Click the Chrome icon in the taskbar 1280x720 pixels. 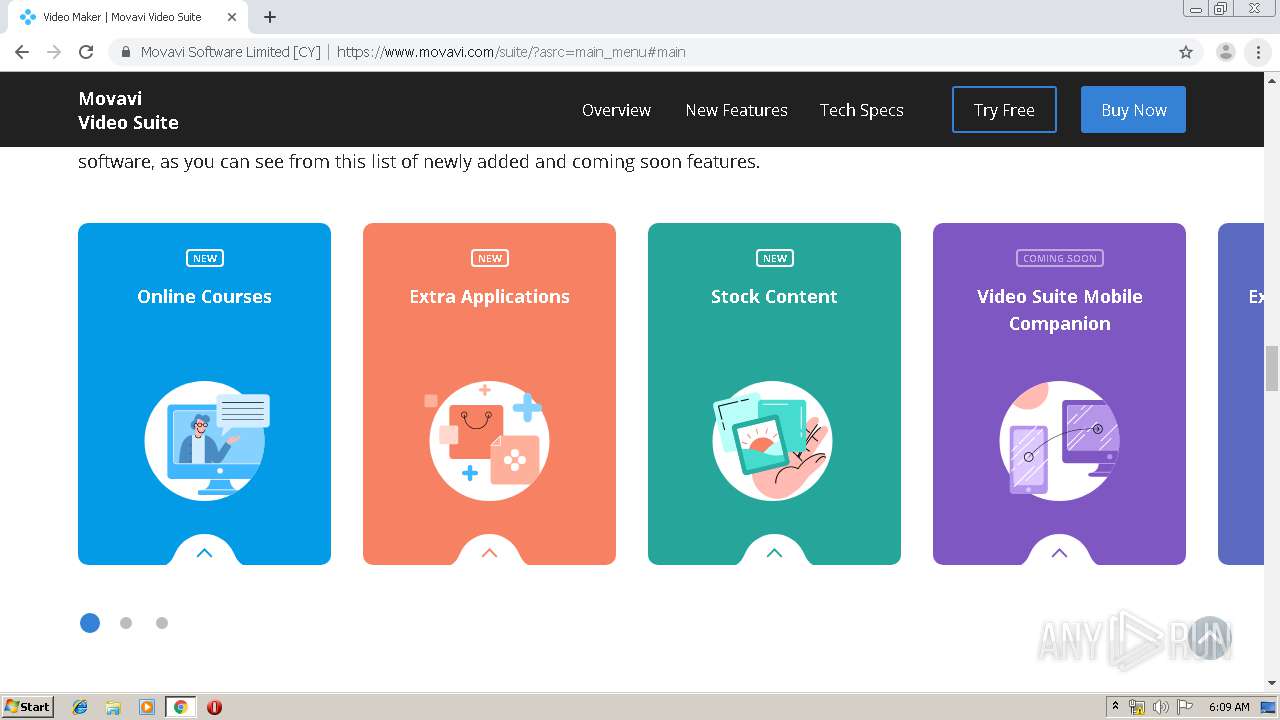180,707
